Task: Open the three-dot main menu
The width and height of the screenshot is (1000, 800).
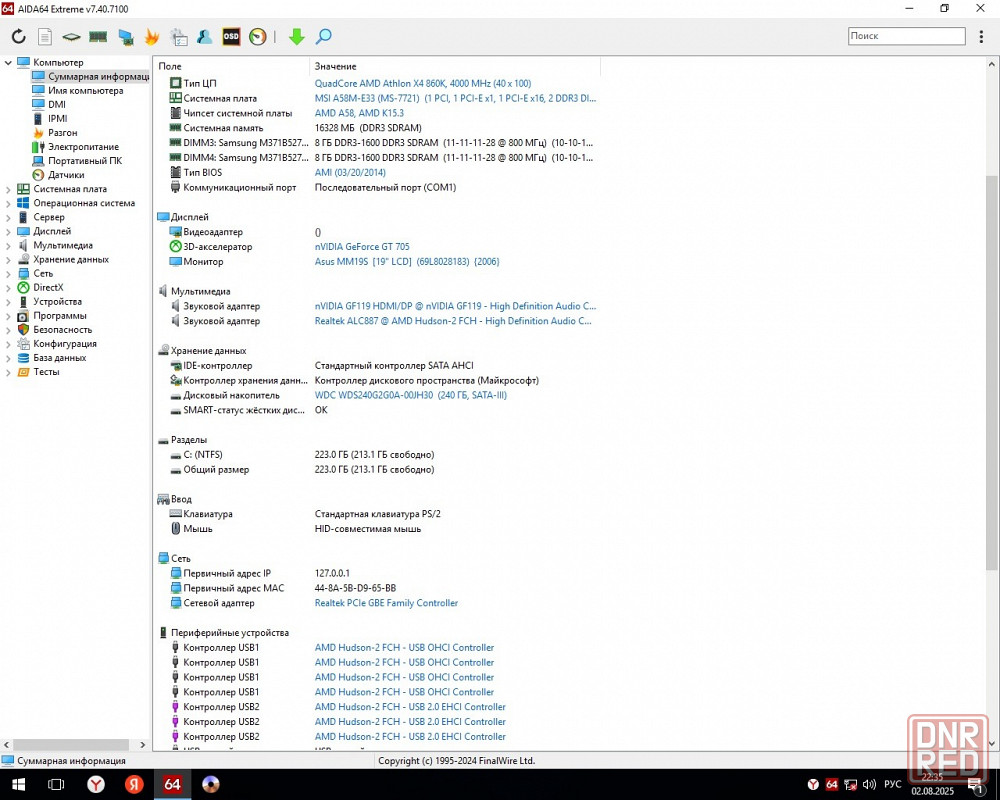Action: point(981,36)
